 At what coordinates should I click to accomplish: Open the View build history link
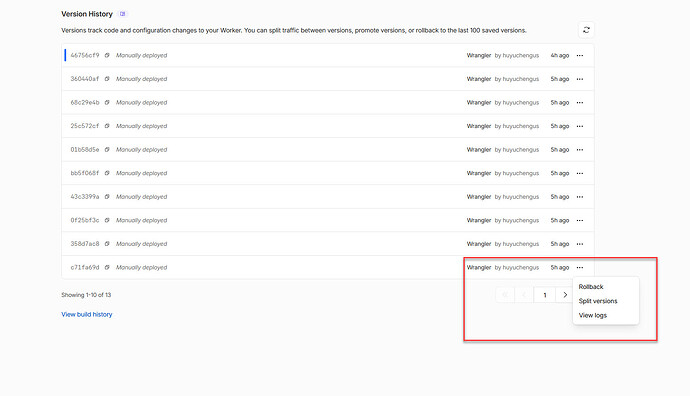[87, 315]
